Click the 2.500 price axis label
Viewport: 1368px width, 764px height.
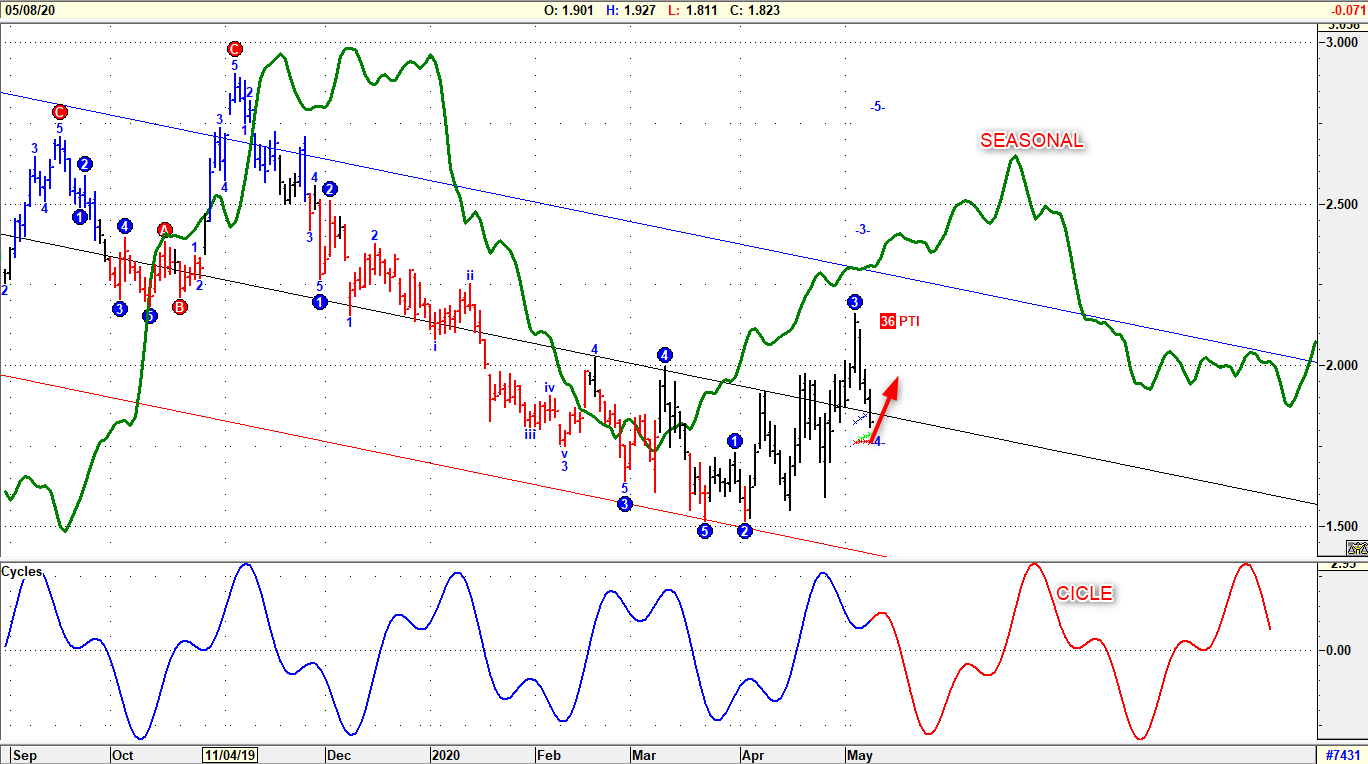pyautogui.click(x=1341, y=204)
